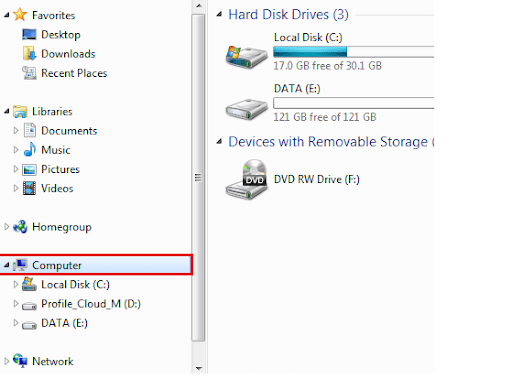The width and height of the screenshot is (512, 390).
Task: Collapse Hard Disk Drives group
Action: [219, 14]
